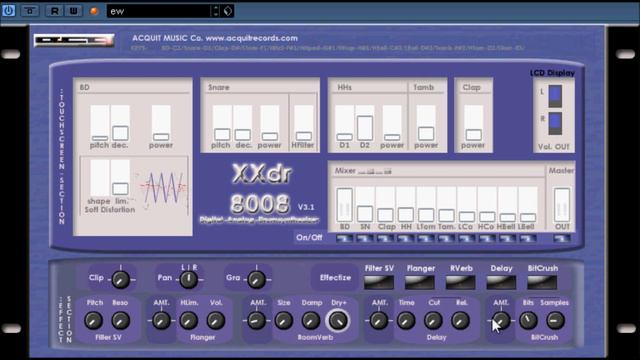Adjust the Clap power slider
640x360 pixels.
click(x=474, y=123)
